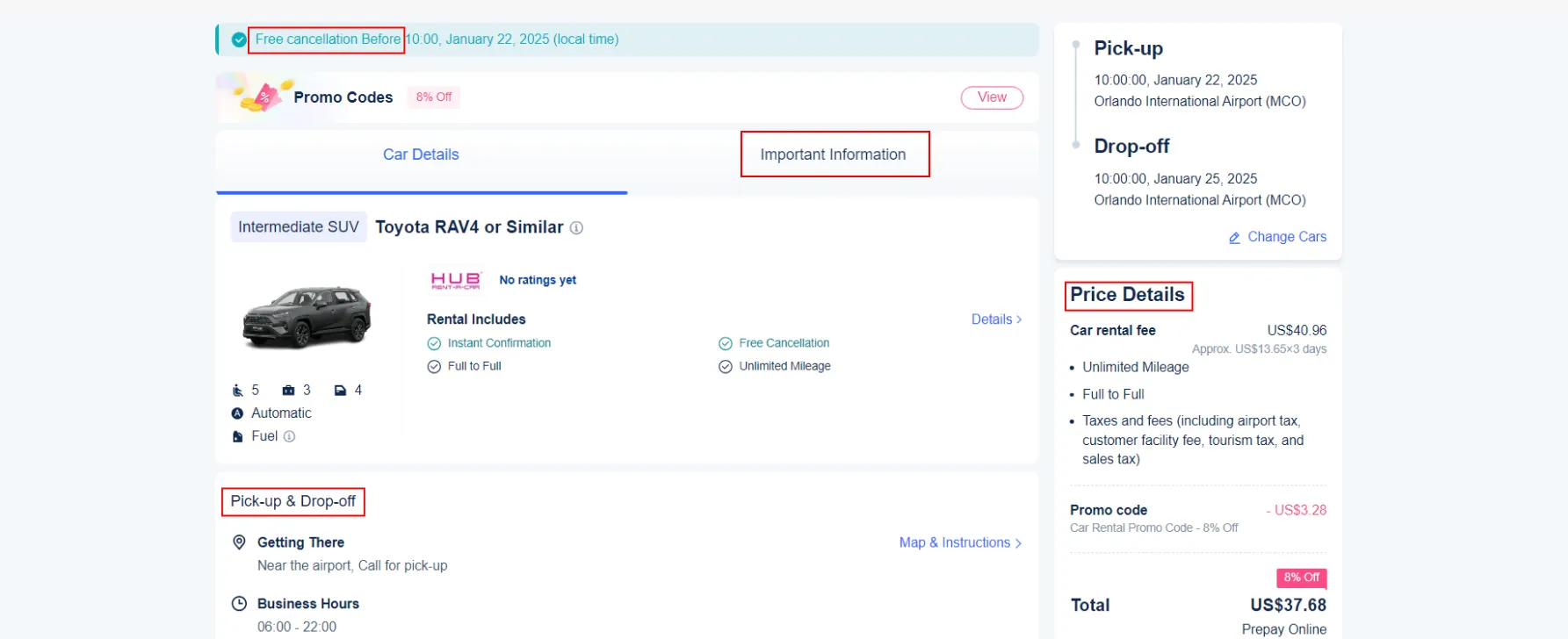Click the Business Hours clock icon

click(239, 604)
